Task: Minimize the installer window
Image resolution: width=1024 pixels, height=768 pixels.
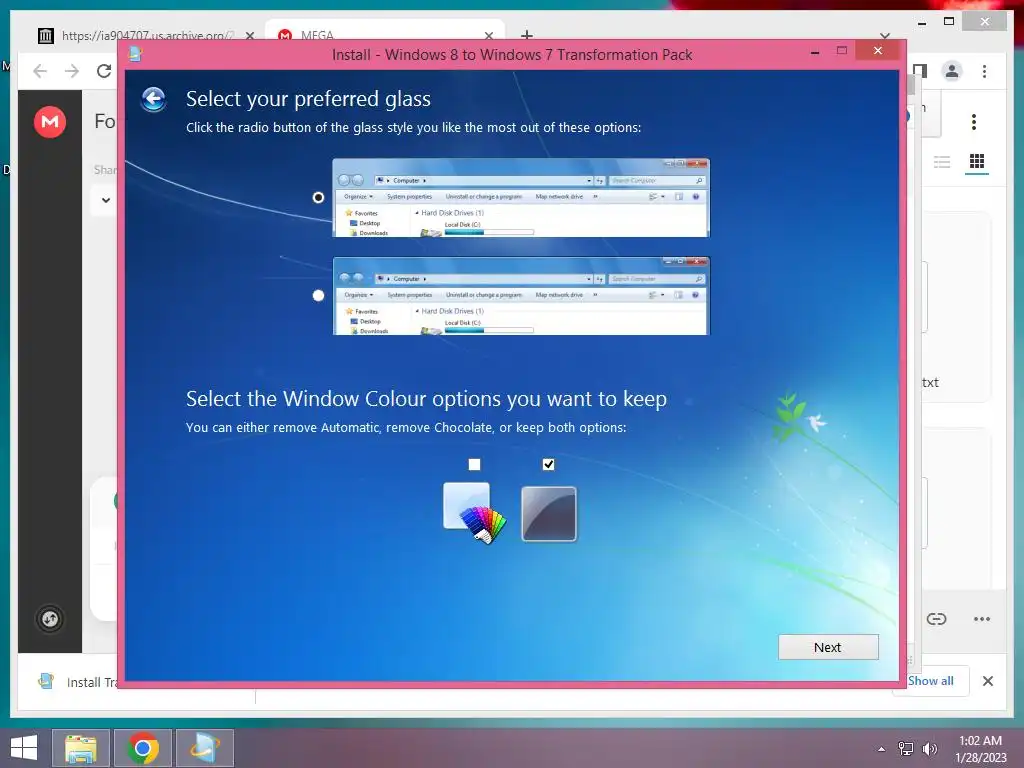Action: 814,52
